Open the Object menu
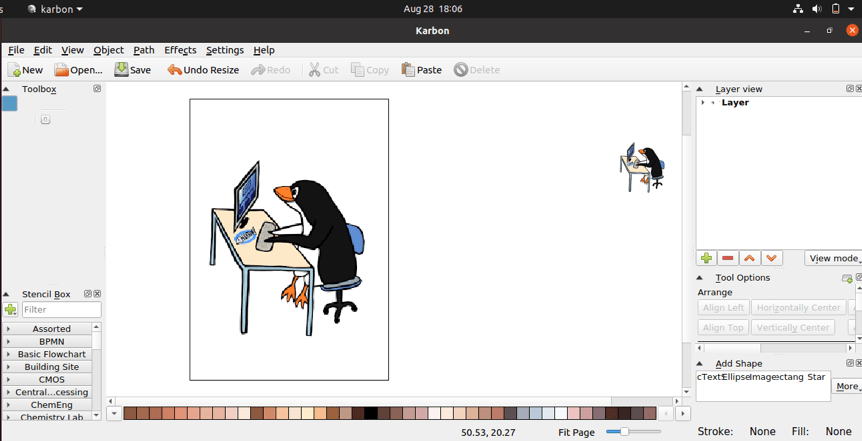Viewport: 862px width, 441px height. tap(109, 50)
